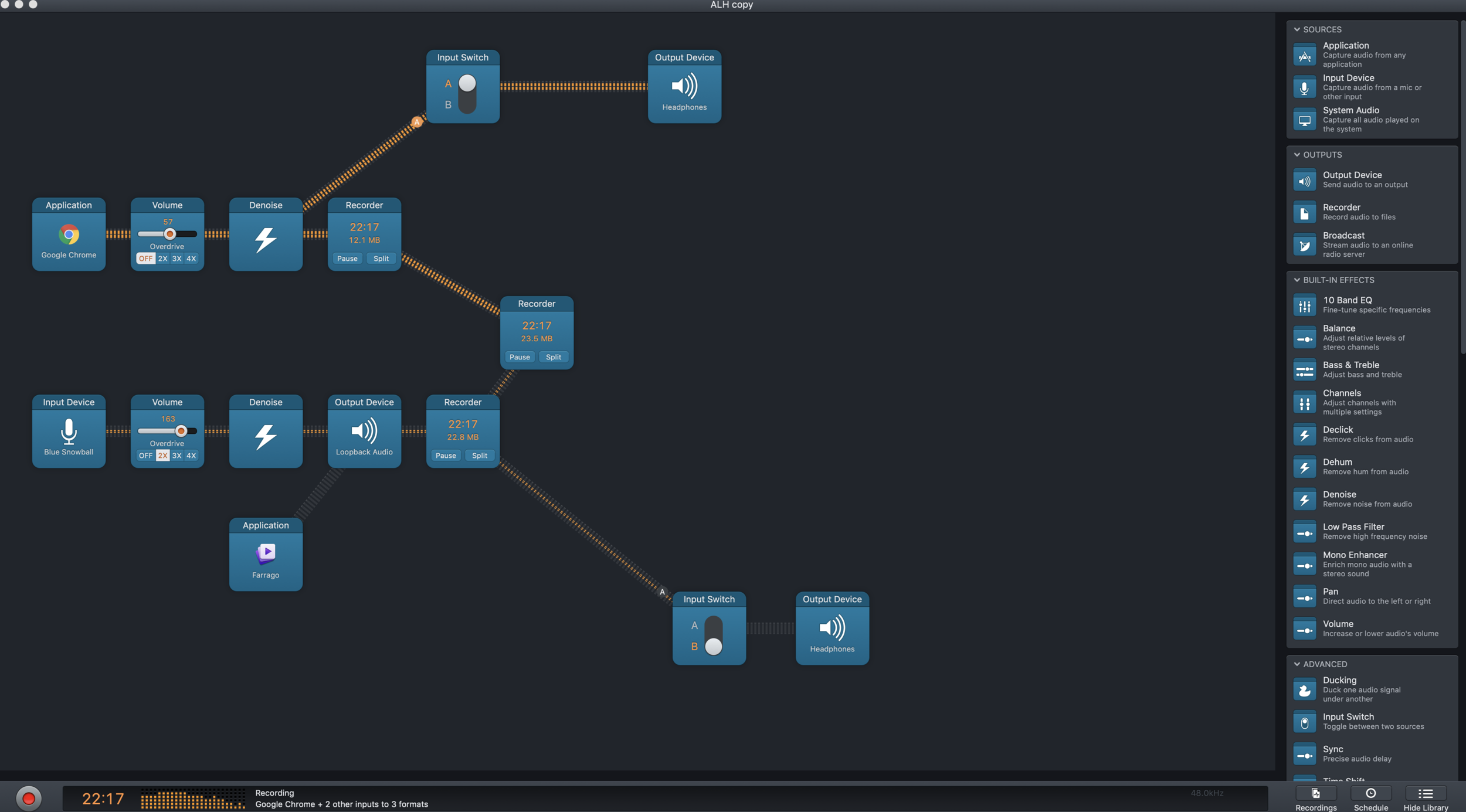Pick the Application source in the library
The image size is (1466, 812).
pos(1372,55)
